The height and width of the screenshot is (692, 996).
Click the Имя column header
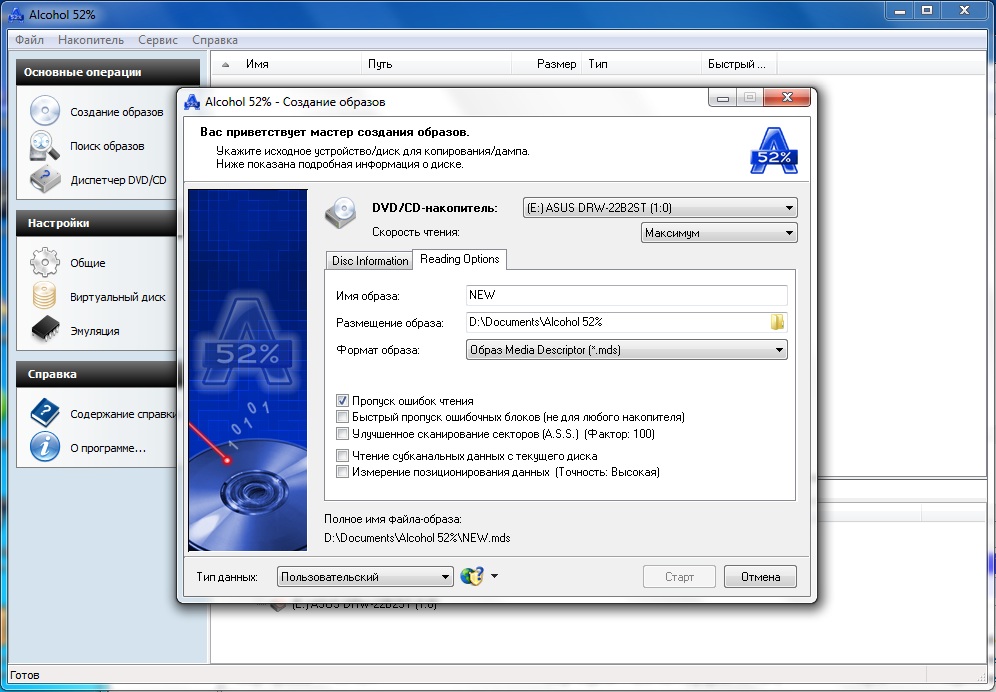pos(286,64)
